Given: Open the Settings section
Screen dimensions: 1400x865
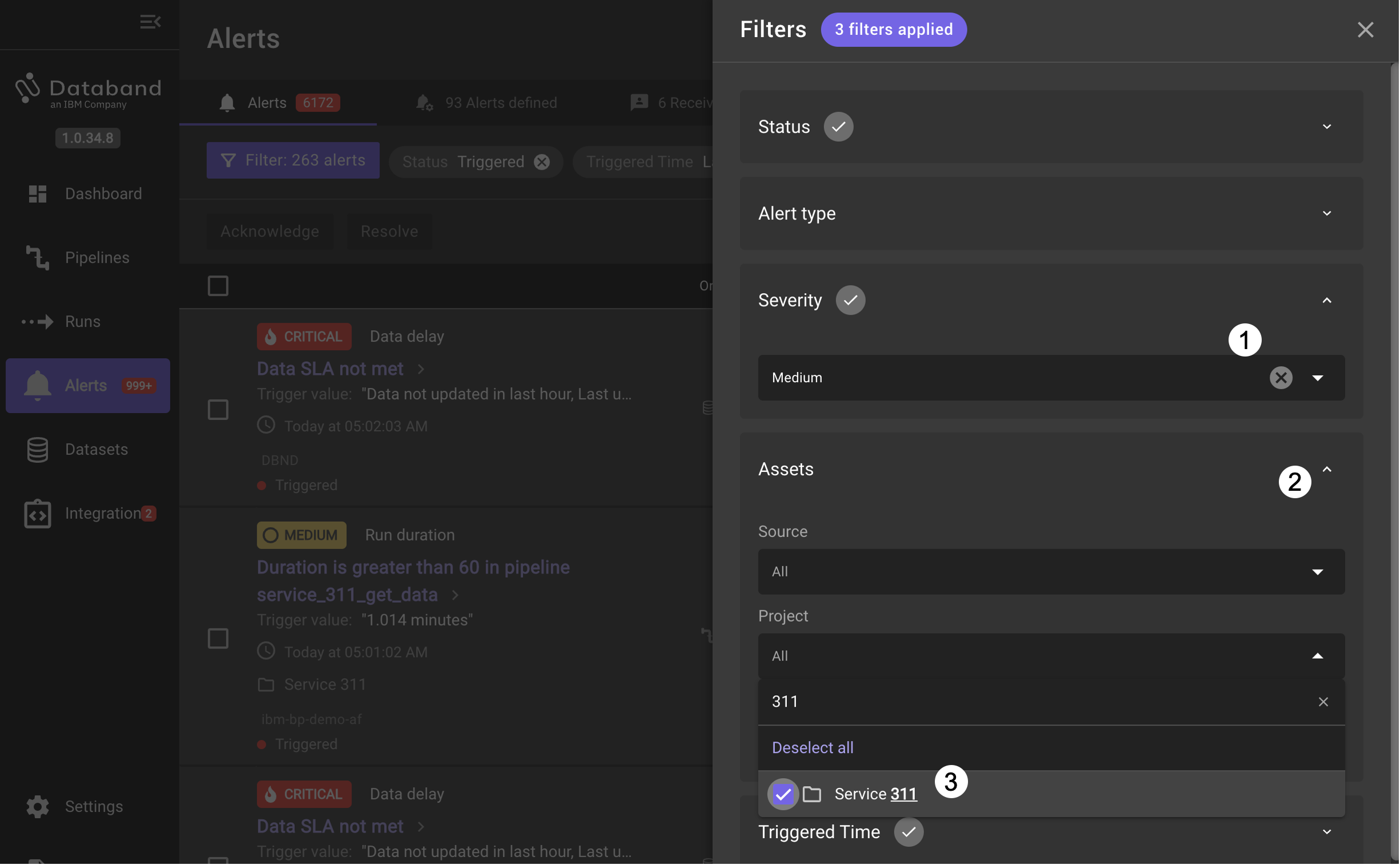Looking at the screenshot, I should coord(88,806).
